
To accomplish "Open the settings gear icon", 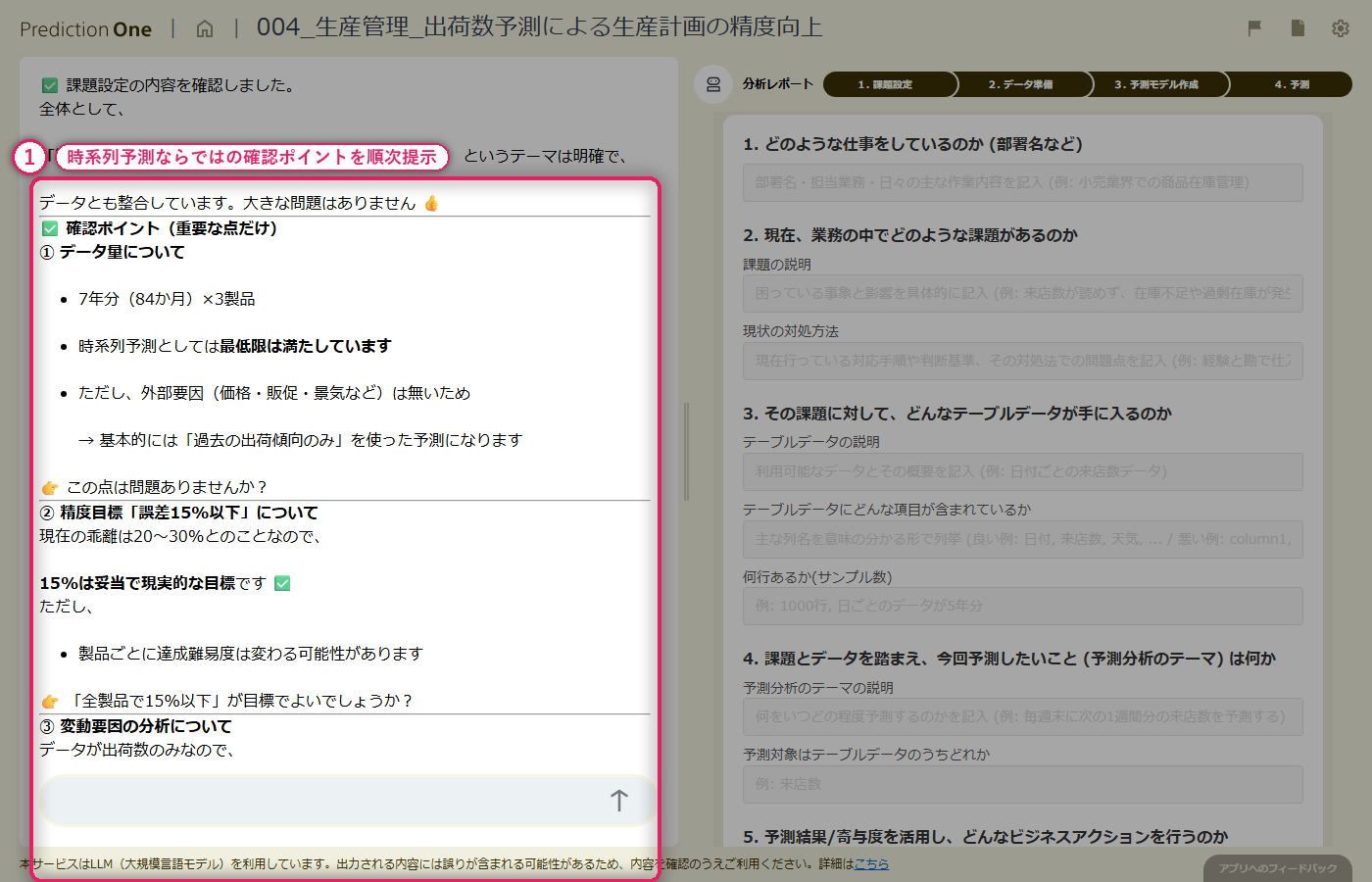I will click(x=1341, y=28).
